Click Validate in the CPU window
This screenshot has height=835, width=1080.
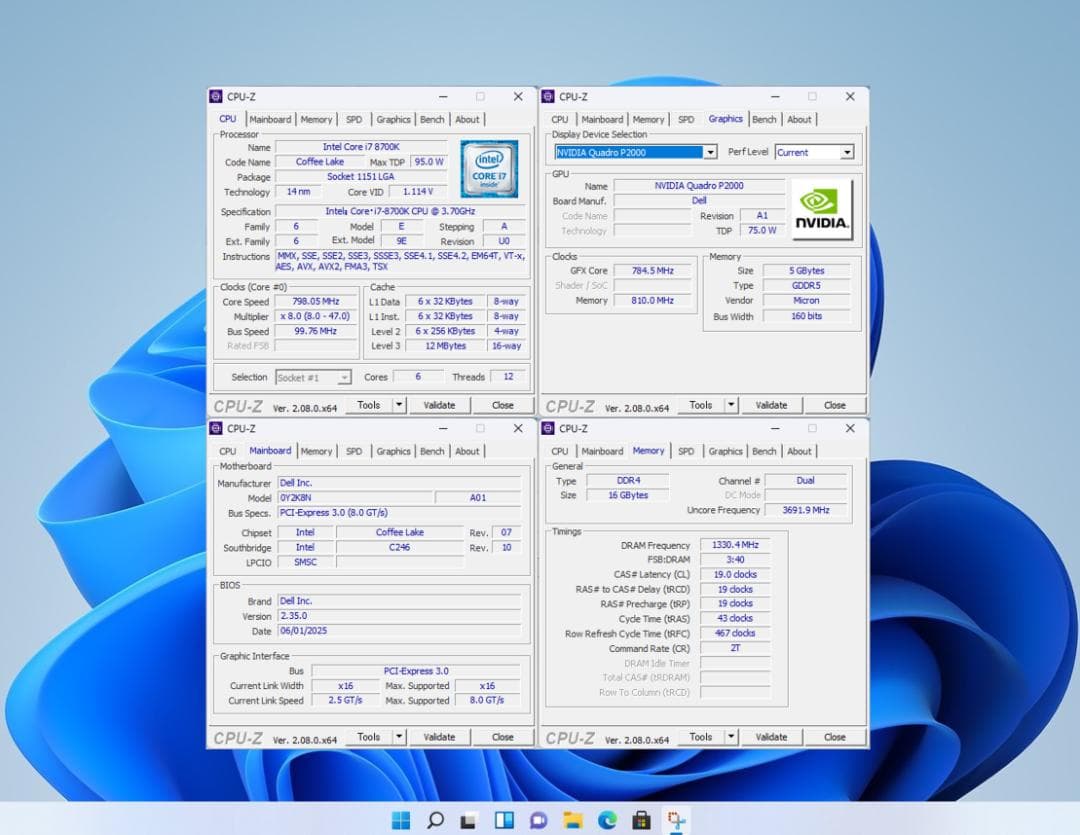coord(440,405)
